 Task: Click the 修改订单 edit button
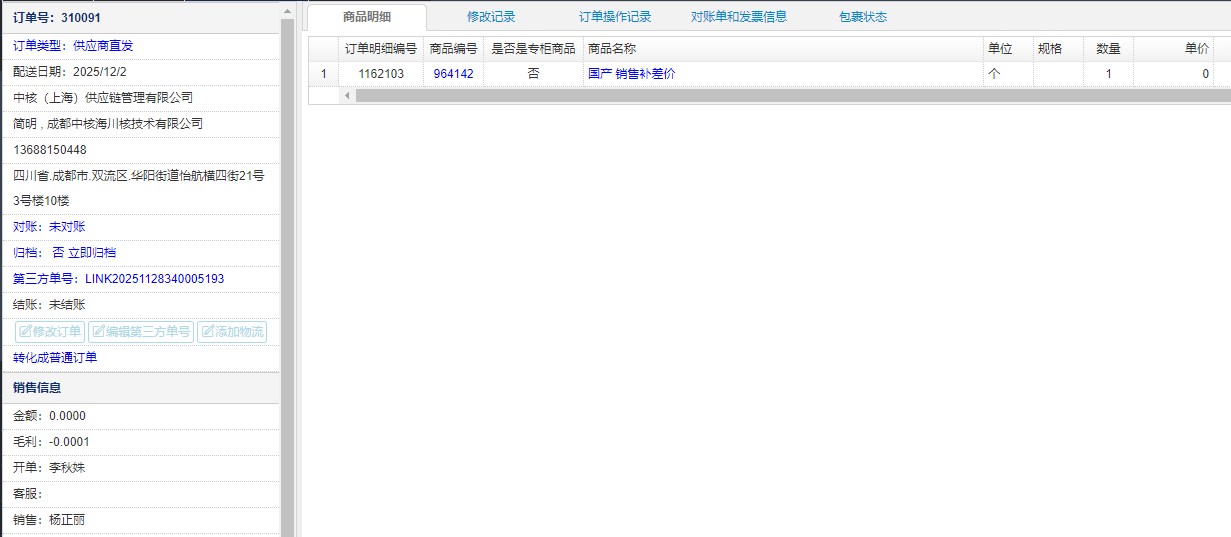pos(50,332)
